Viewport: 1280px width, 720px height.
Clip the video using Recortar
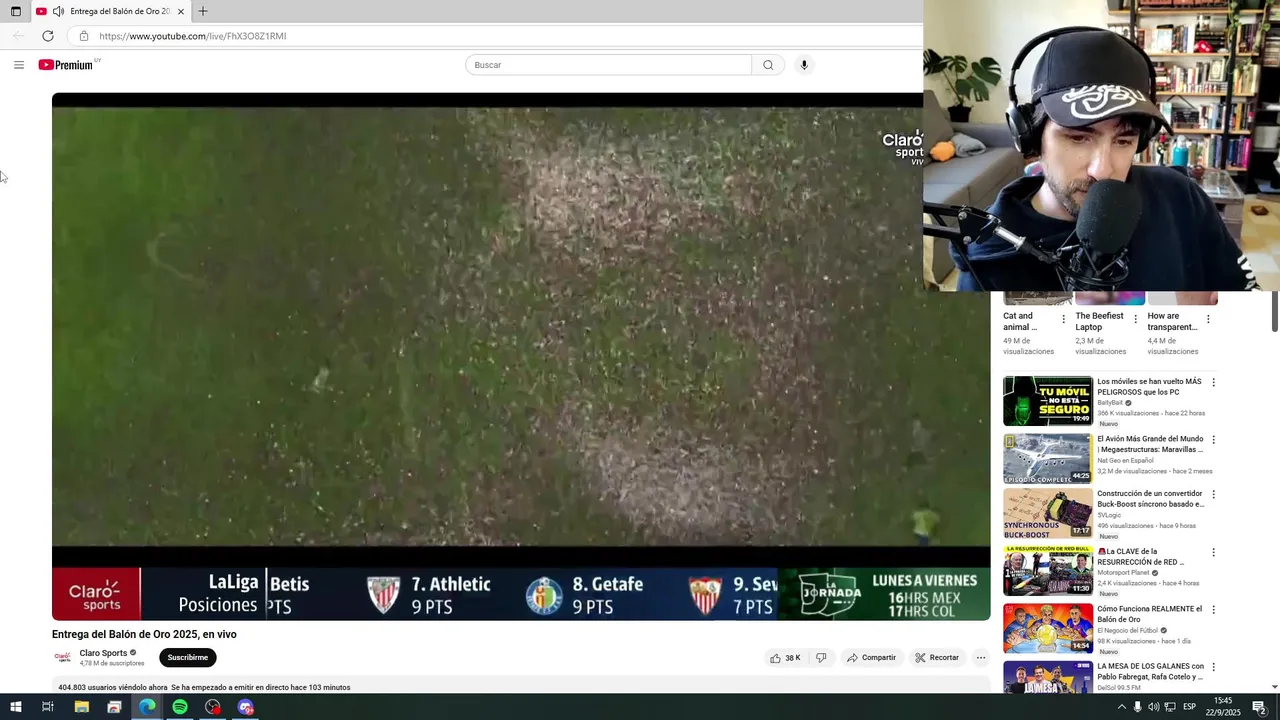(x=937, y=658)
